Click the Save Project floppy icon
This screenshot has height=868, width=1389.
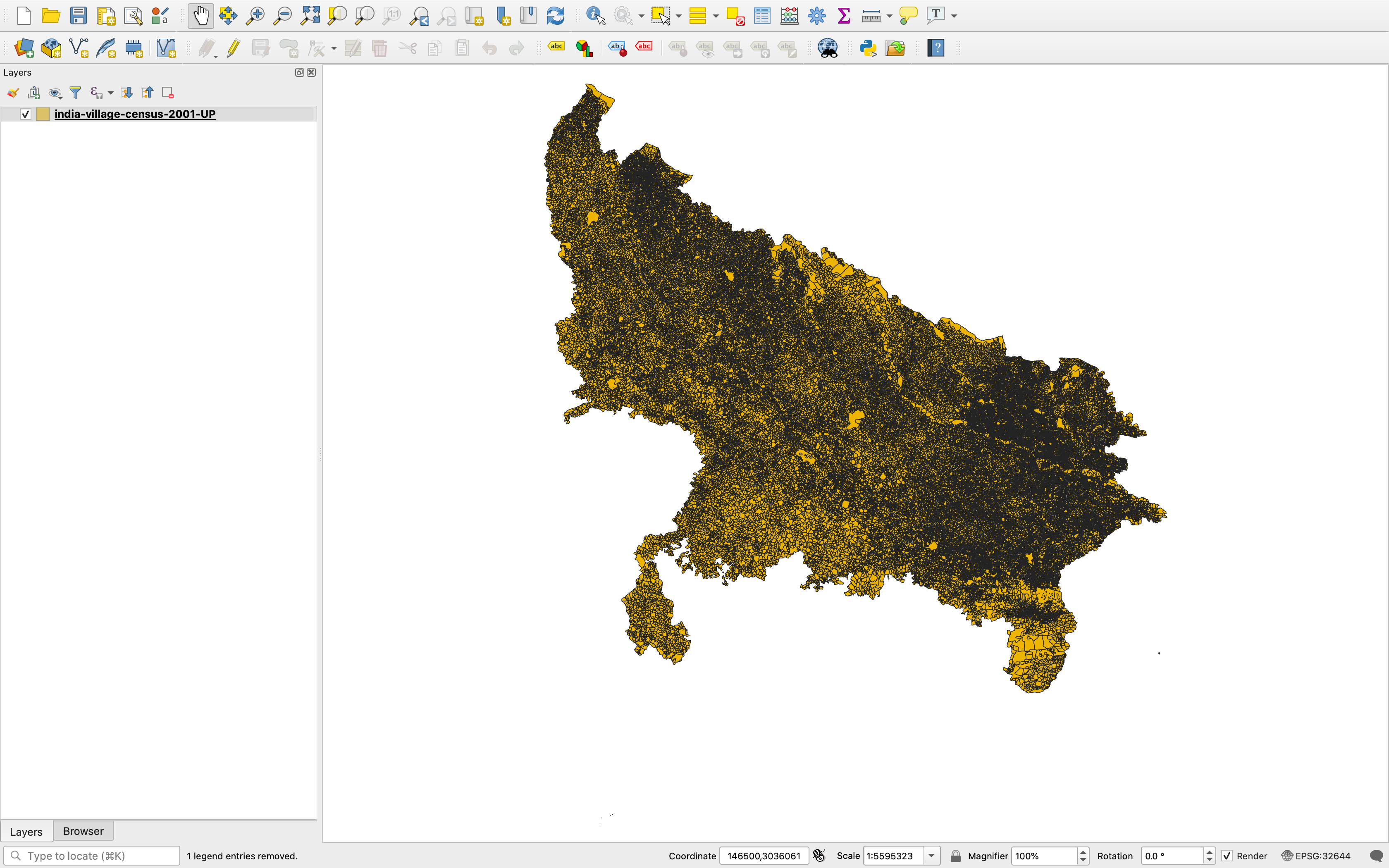coord(78,16)
